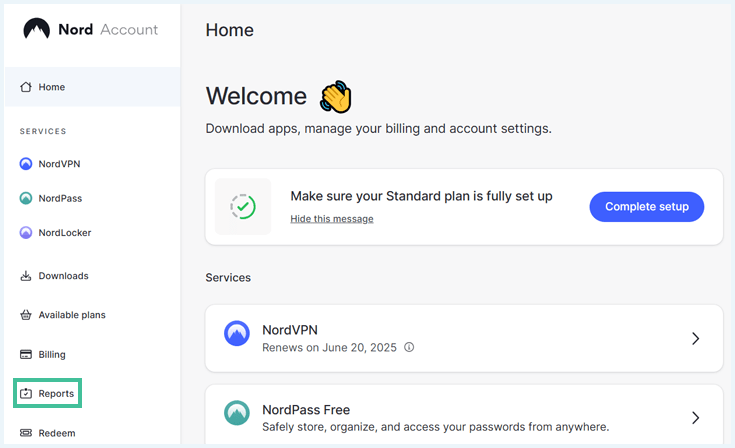Viewport: 735px width, 448px height.
Task: Click the 'Download apps, manage your billing' subtitle
Action: [379, 128]
